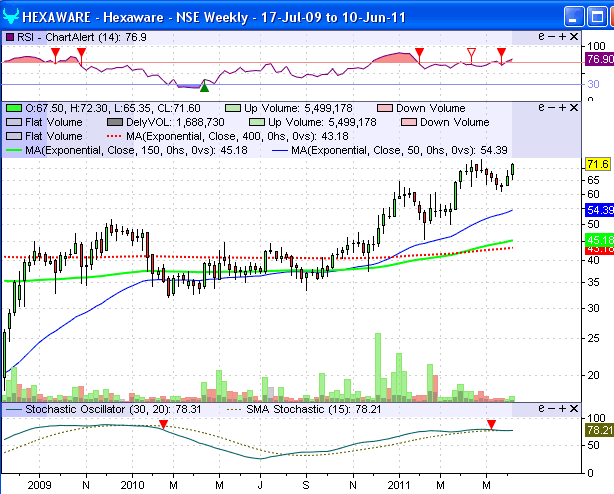The width and height of the screenshot is (614, 494).
Task: Click the green 150 EMA legend line
Action: tap(14, 150)
